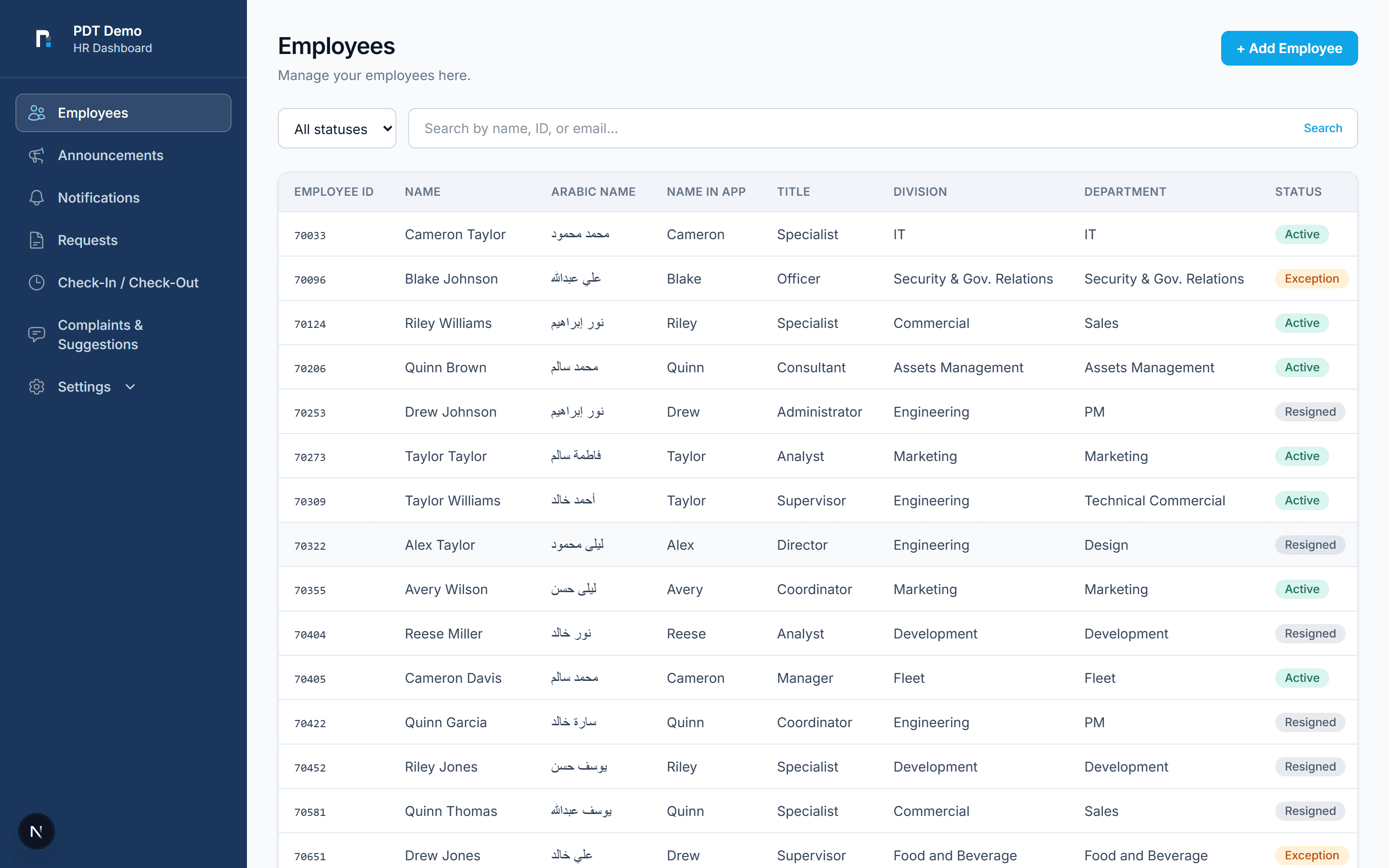Click Blake Johnson's name
Image resolution: width=1389 pixels, height=868 pixels.
pyautogui.click(x=451, y=279)
